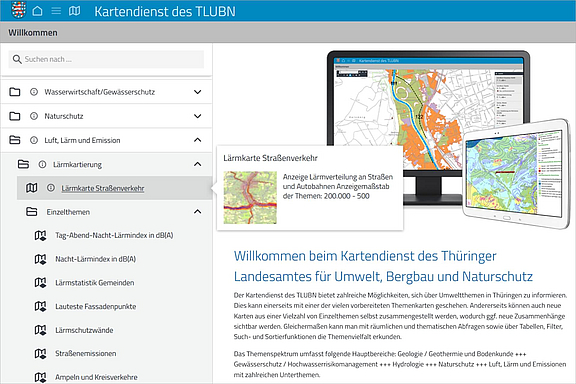Open Straßenemissionen theme

pyautogui.click(x=86, y=354)
